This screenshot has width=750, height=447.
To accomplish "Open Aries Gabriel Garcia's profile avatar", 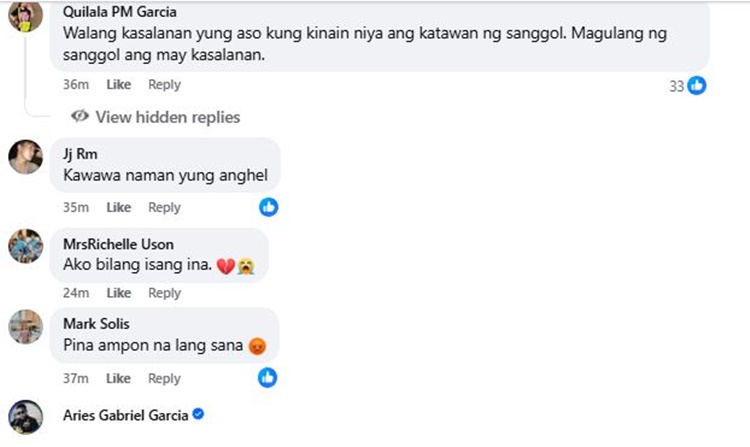I will 26,416.
